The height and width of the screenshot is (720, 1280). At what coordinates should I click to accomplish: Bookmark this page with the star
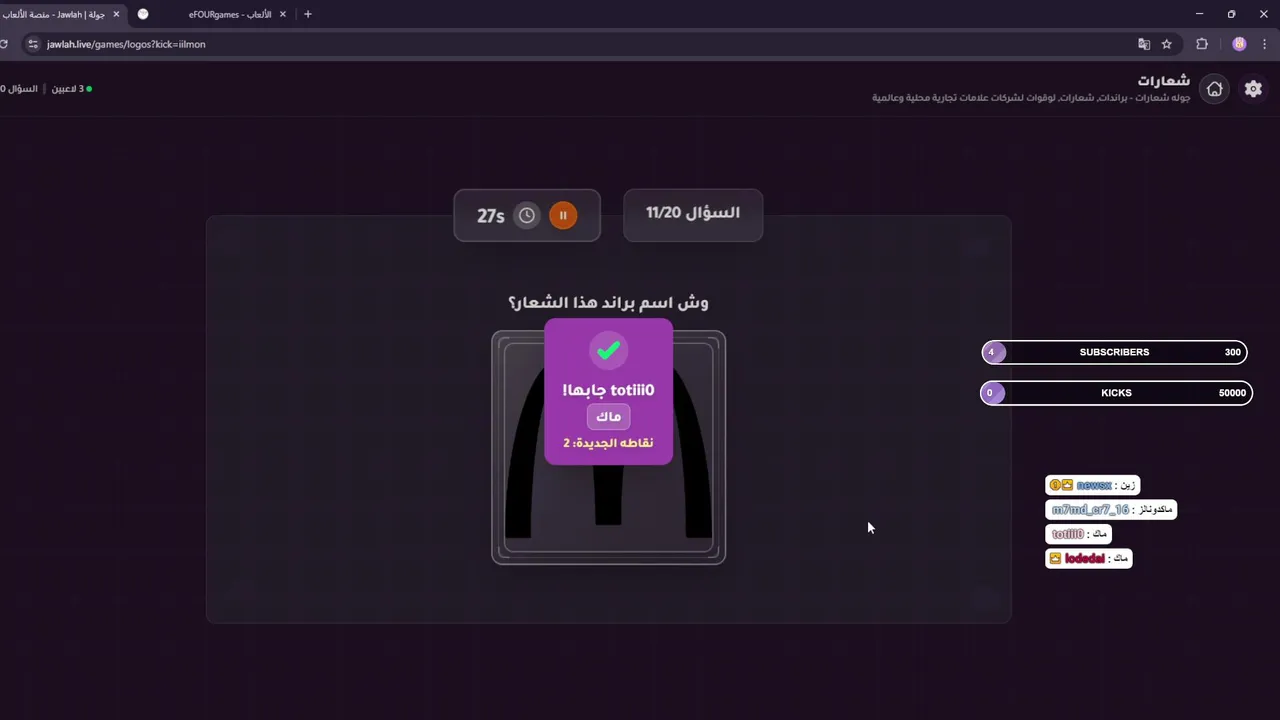point(1166,44)
